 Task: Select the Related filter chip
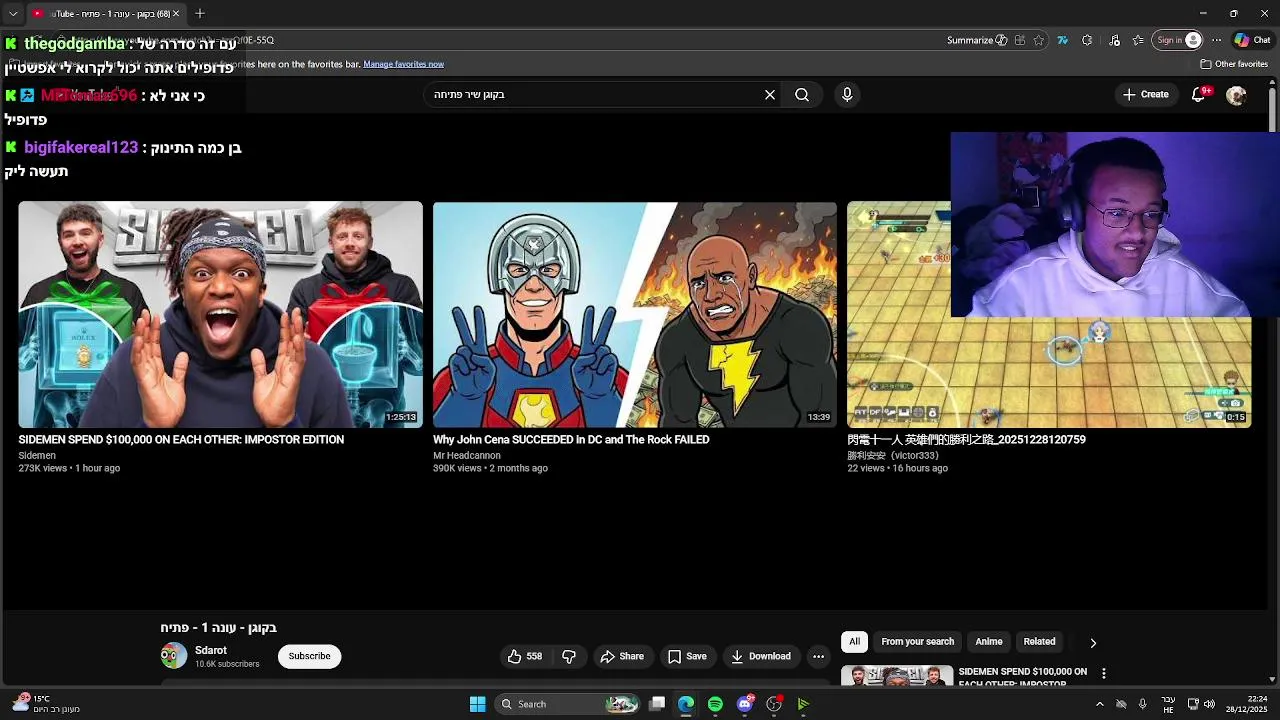coord(1039,641)
